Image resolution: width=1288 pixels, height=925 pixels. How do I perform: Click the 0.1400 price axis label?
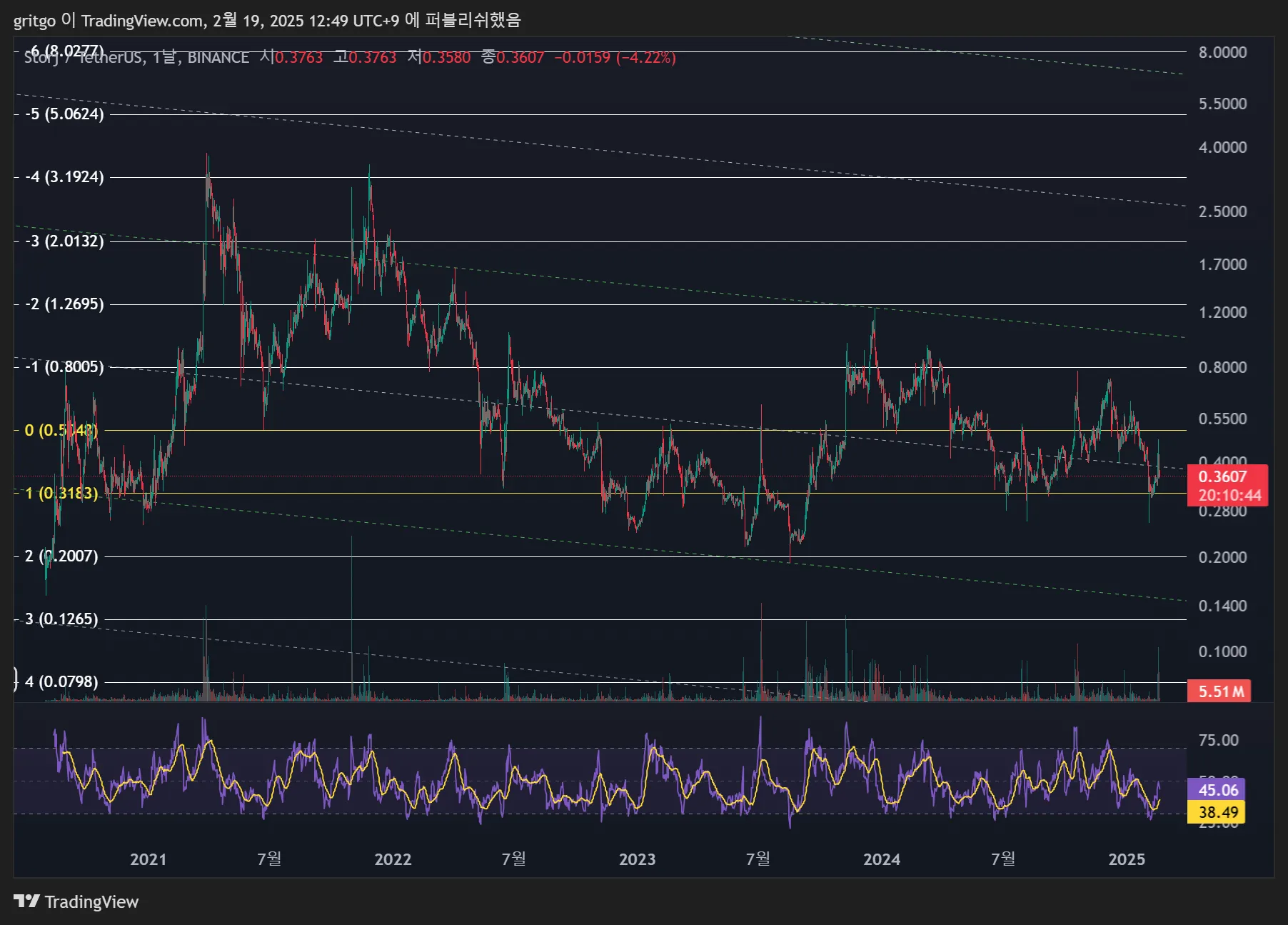(1222, 606)
